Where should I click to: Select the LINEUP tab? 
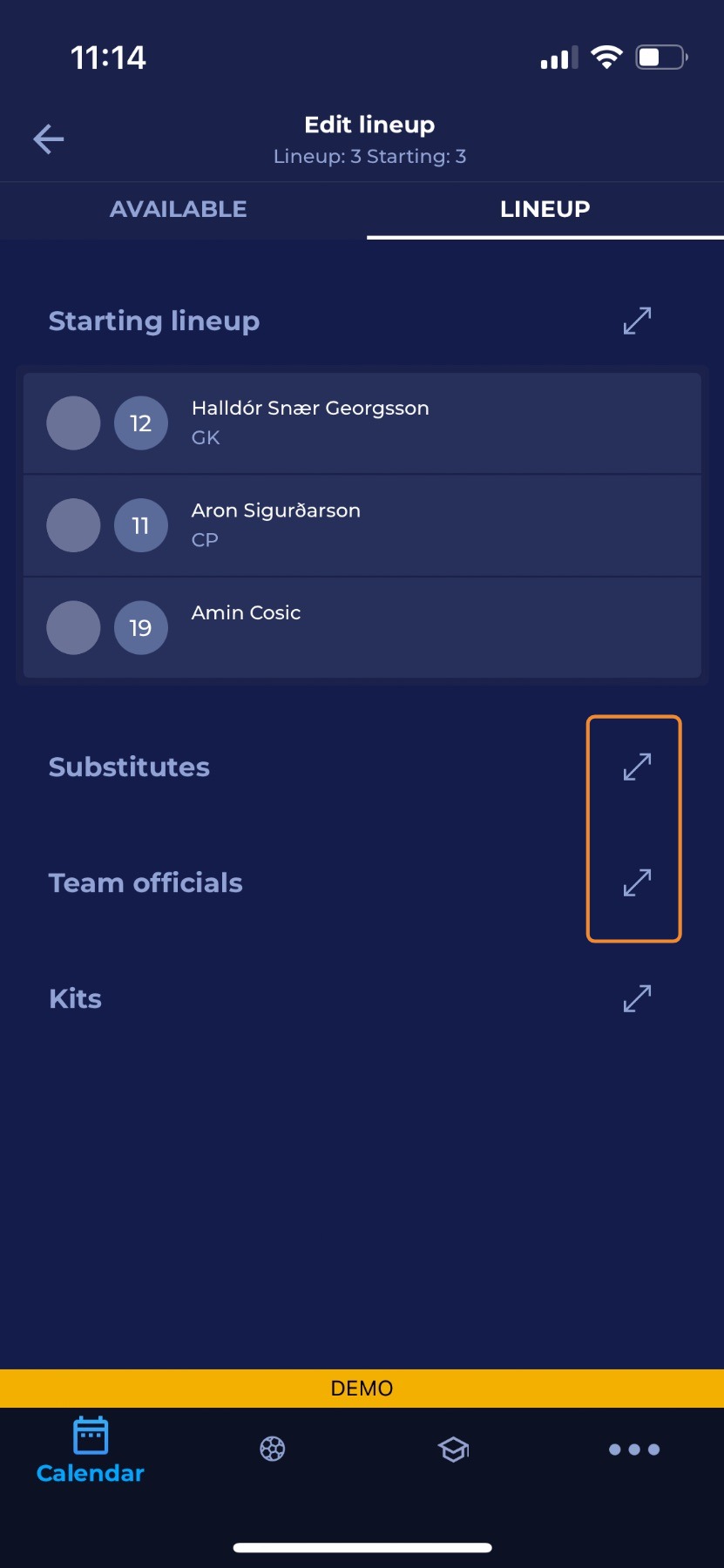545,209
